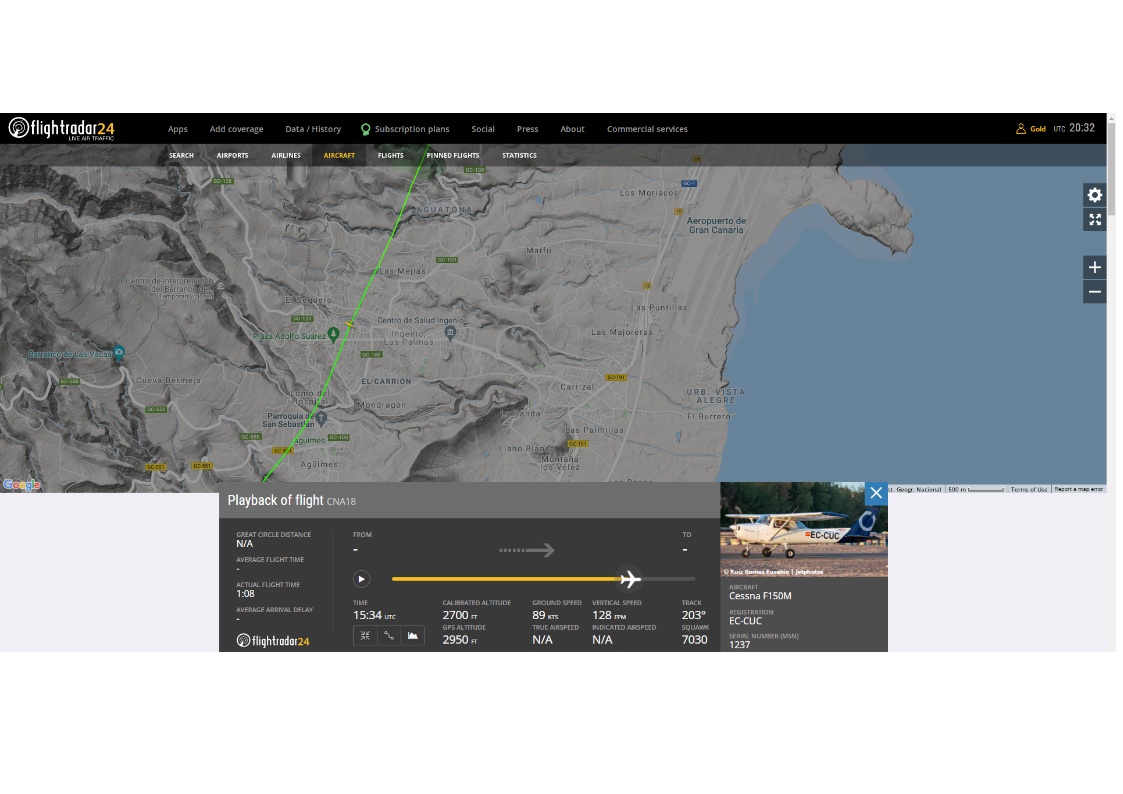Close the flight playback panel

876,493
